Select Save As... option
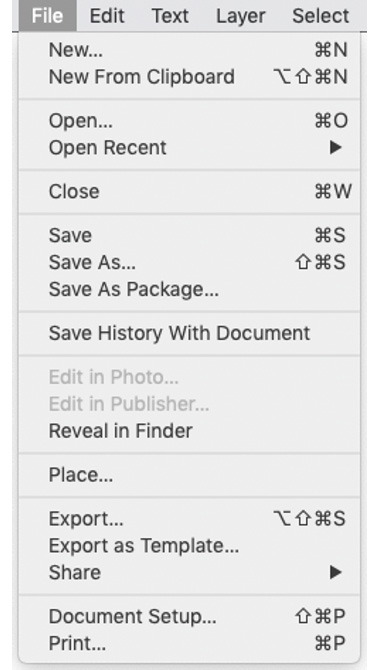 pos(189,262)
